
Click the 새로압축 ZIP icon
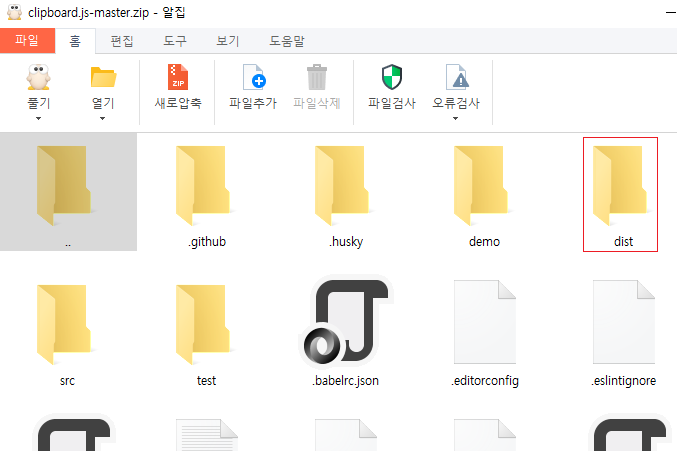[x=178, y=77]
